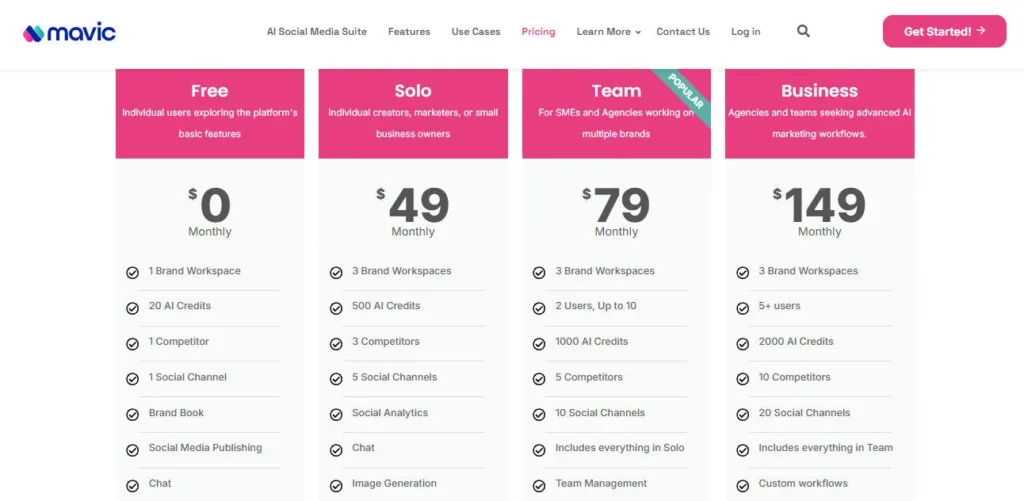
Task: Open the search magnifier icon
Action: (x=803, y=31)
